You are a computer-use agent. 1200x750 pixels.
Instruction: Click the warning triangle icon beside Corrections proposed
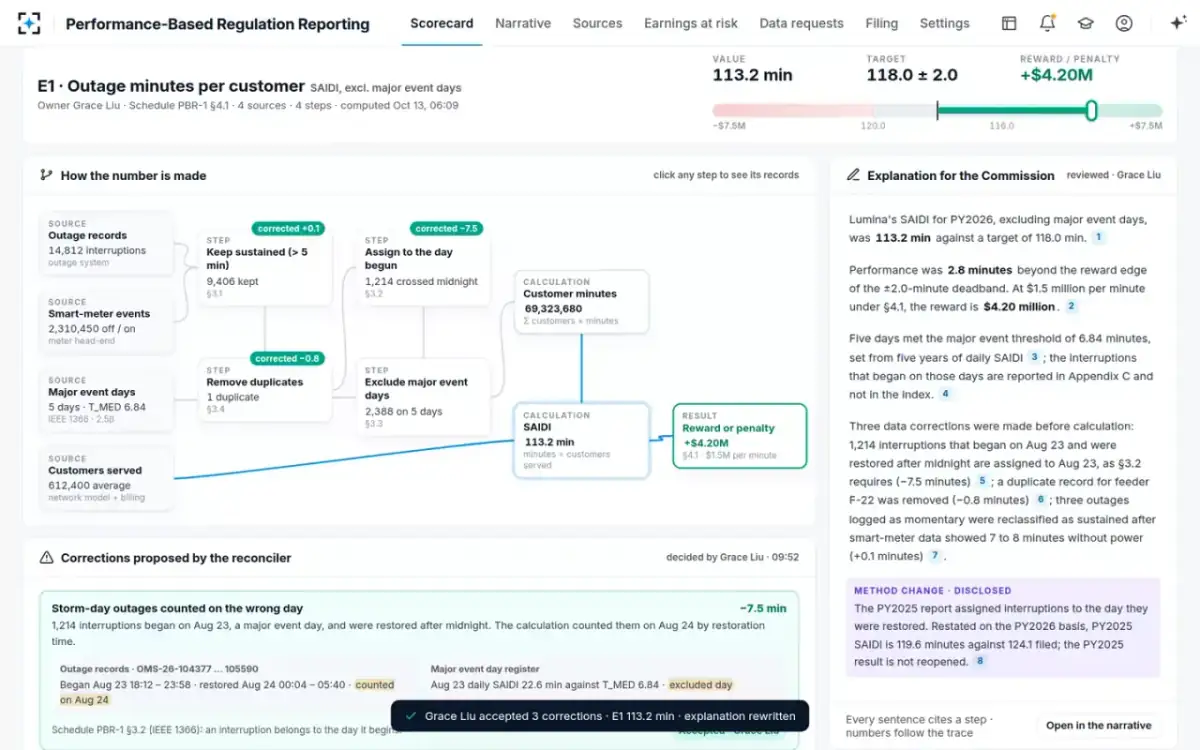[x=46, y=557]
